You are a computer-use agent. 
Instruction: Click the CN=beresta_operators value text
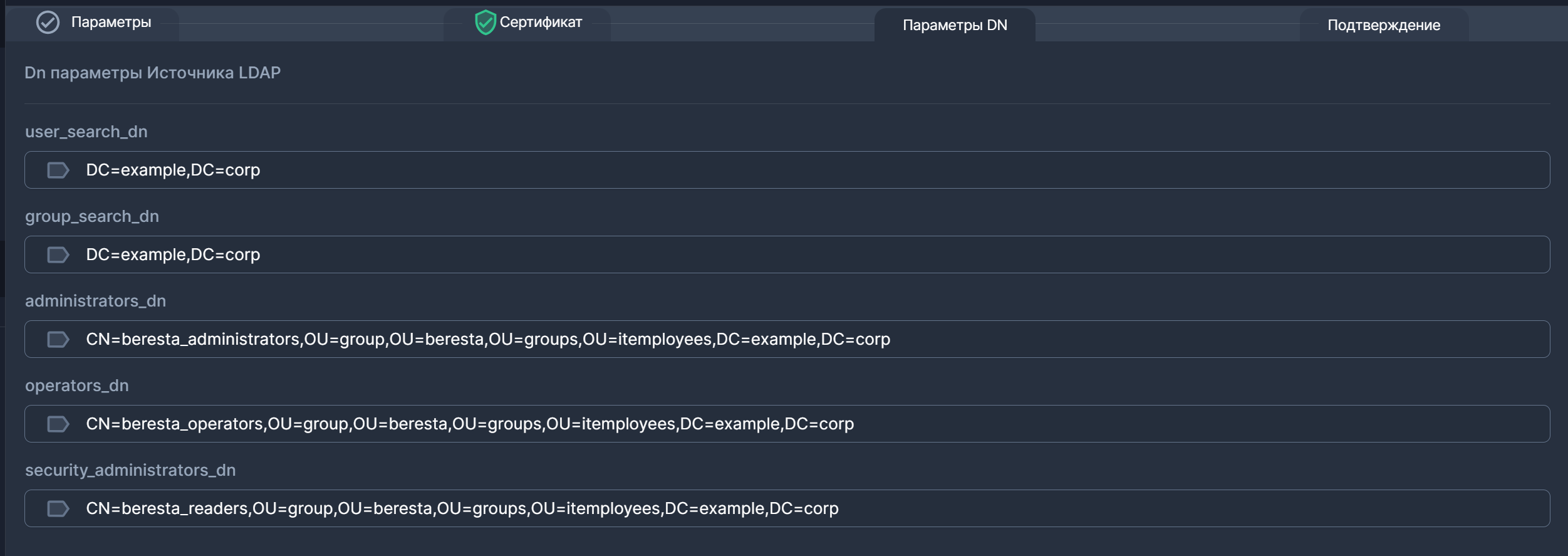[x=469, y=424]
